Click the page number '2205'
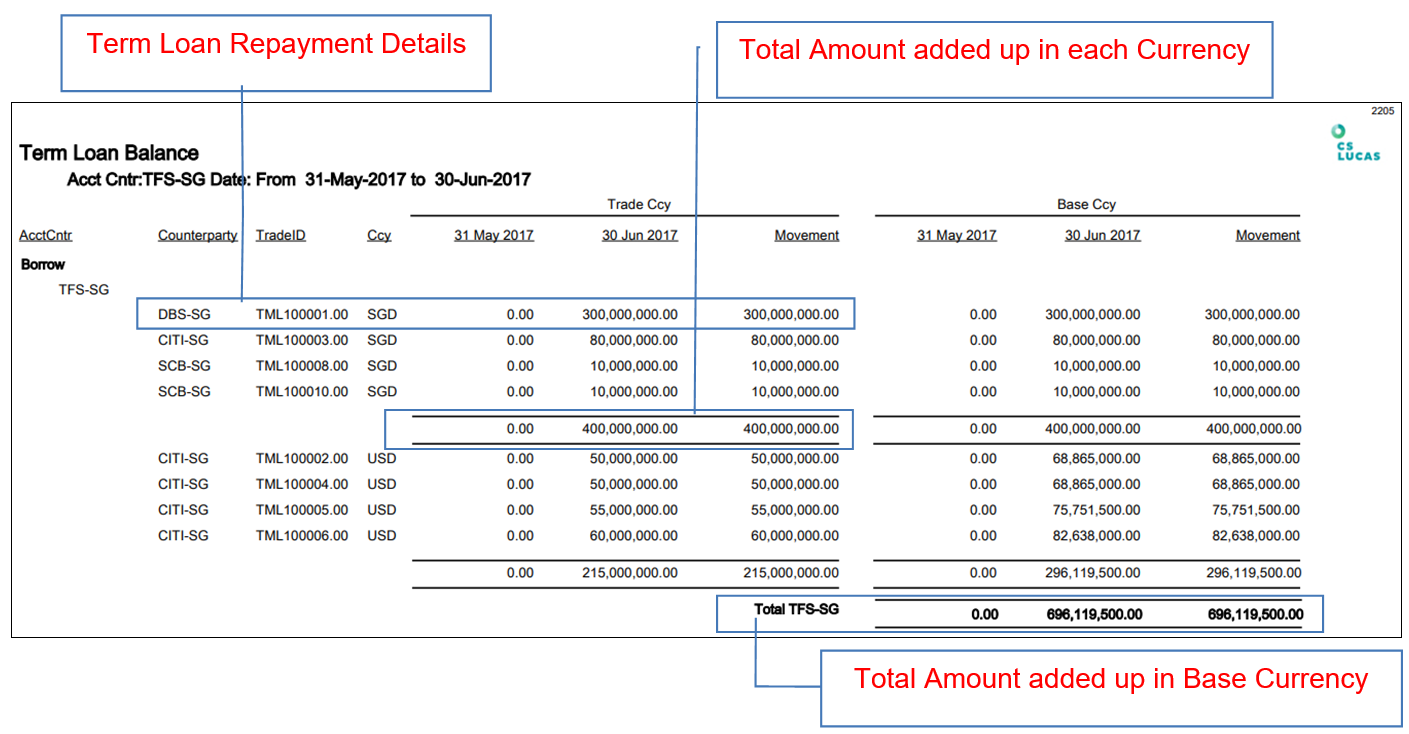The width and height of the screenshot is (1409, 734). pos(1382,111)
